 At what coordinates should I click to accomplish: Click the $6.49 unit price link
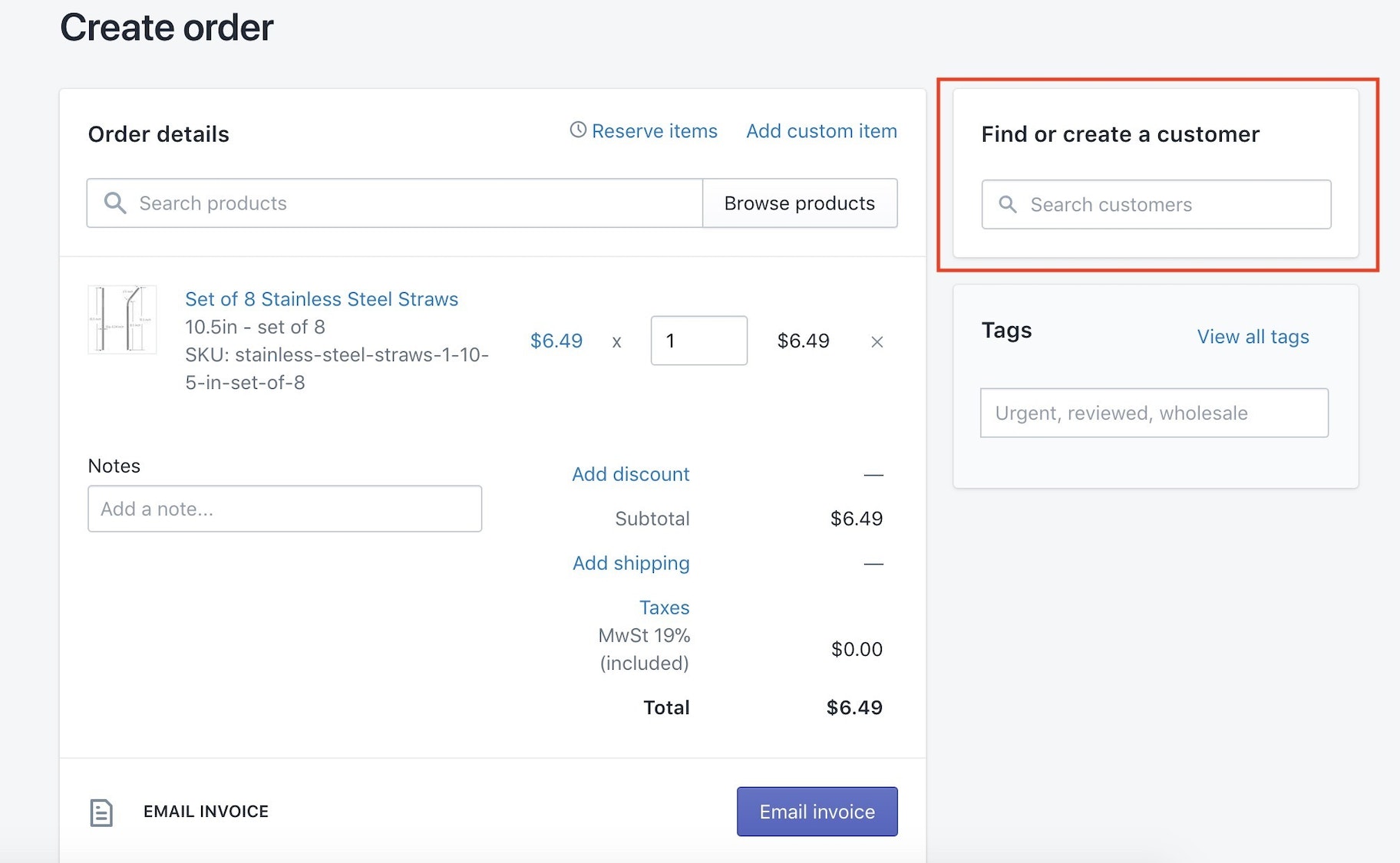(556, 341)
